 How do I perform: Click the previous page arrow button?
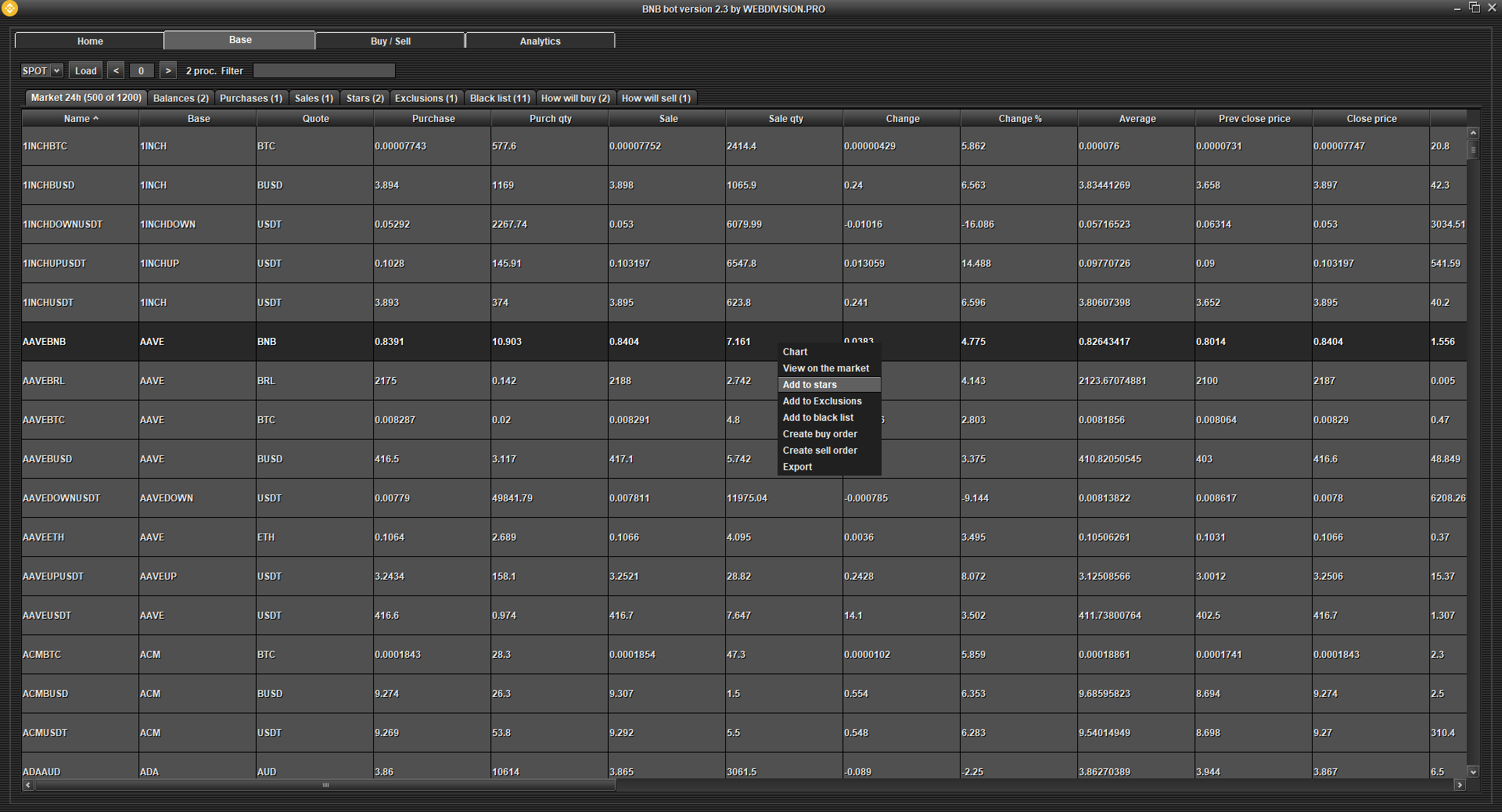click(116, 70)
